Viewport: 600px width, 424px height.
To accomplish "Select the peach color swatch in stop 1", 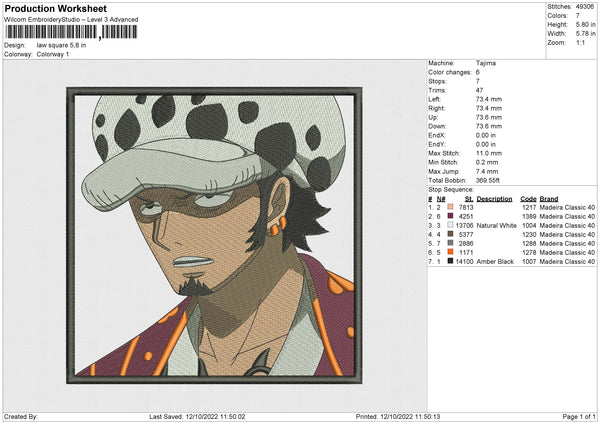I will coord(450,207).
